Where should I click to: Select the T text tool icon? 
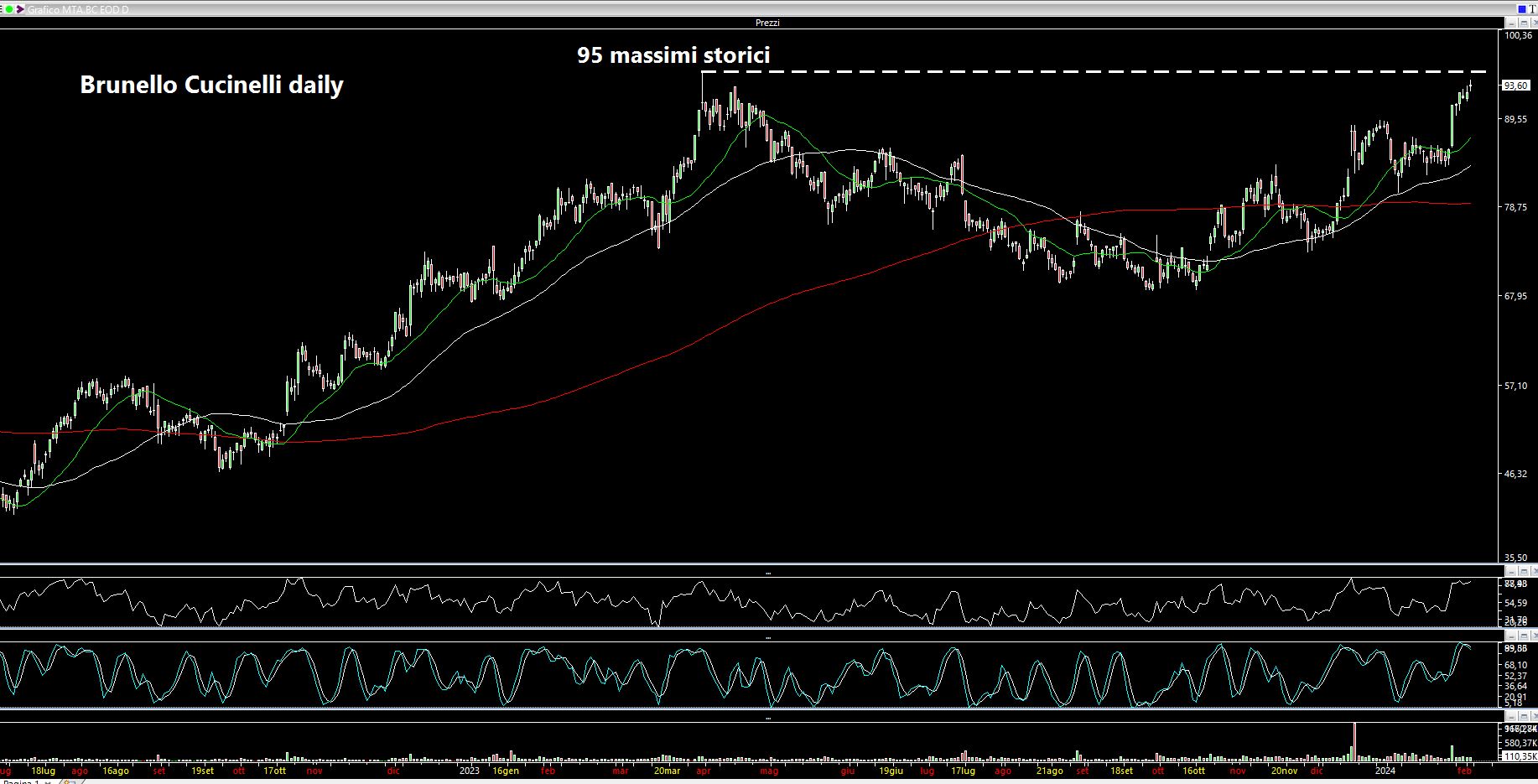pyautogui.click(x=1532, y=8)
